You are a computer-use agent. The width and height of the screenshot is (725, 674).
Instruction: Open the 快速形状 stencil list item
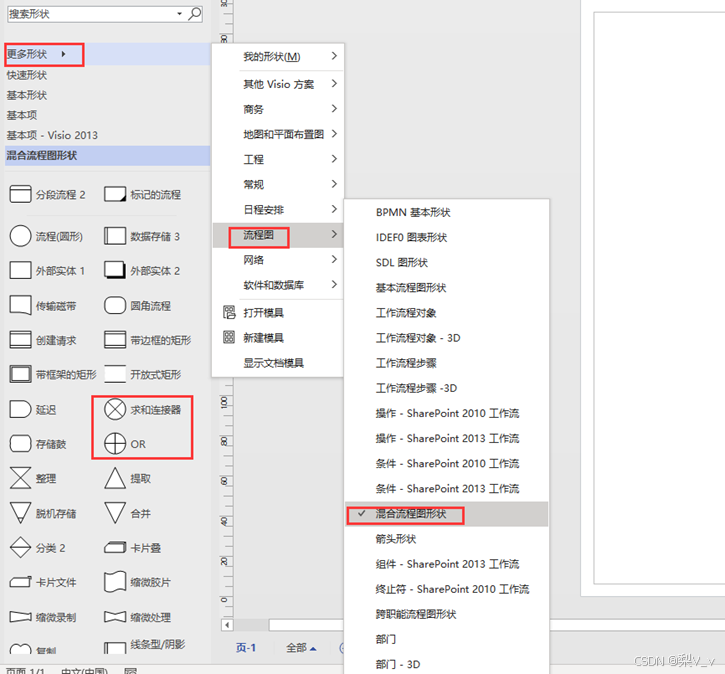point(107,75)
